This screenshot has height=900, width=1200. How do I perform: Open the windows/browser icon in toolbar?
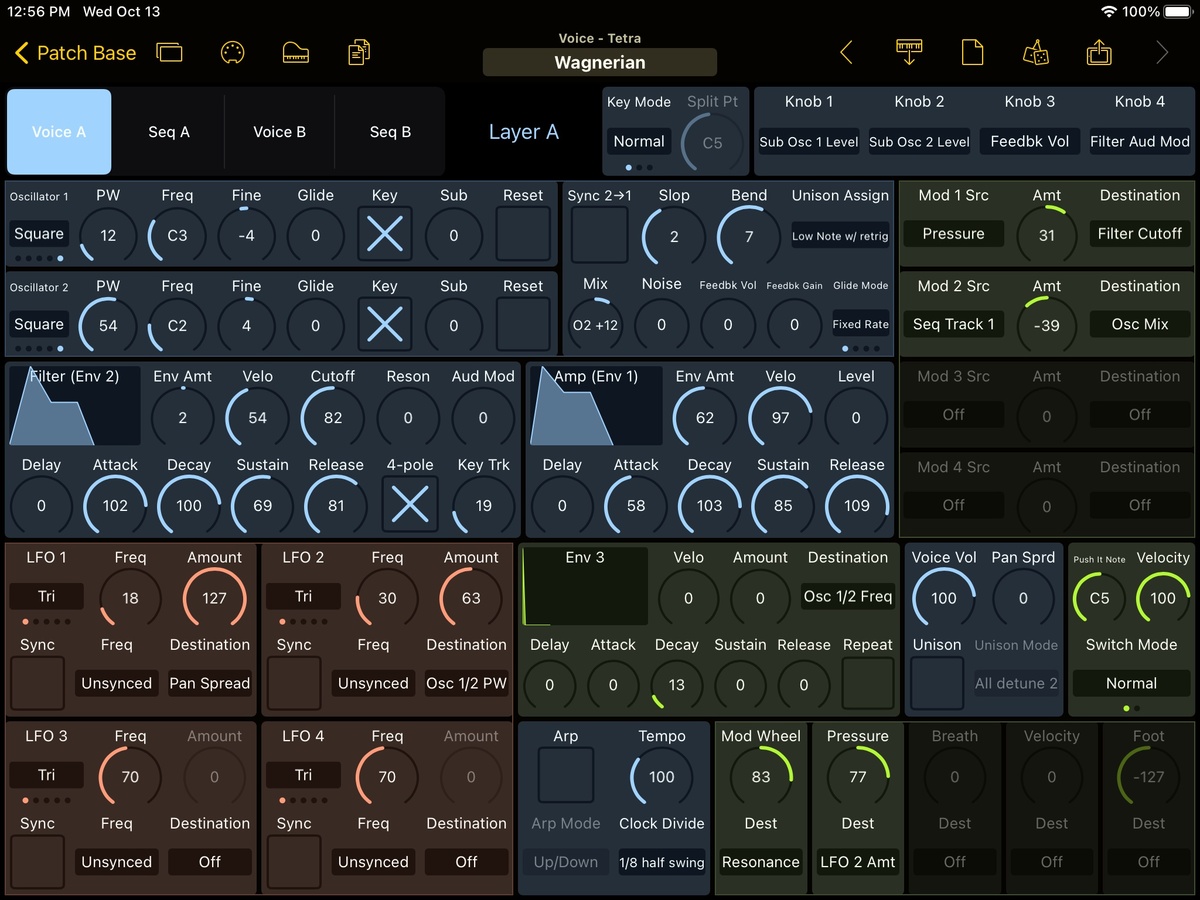tap(170, 53)
